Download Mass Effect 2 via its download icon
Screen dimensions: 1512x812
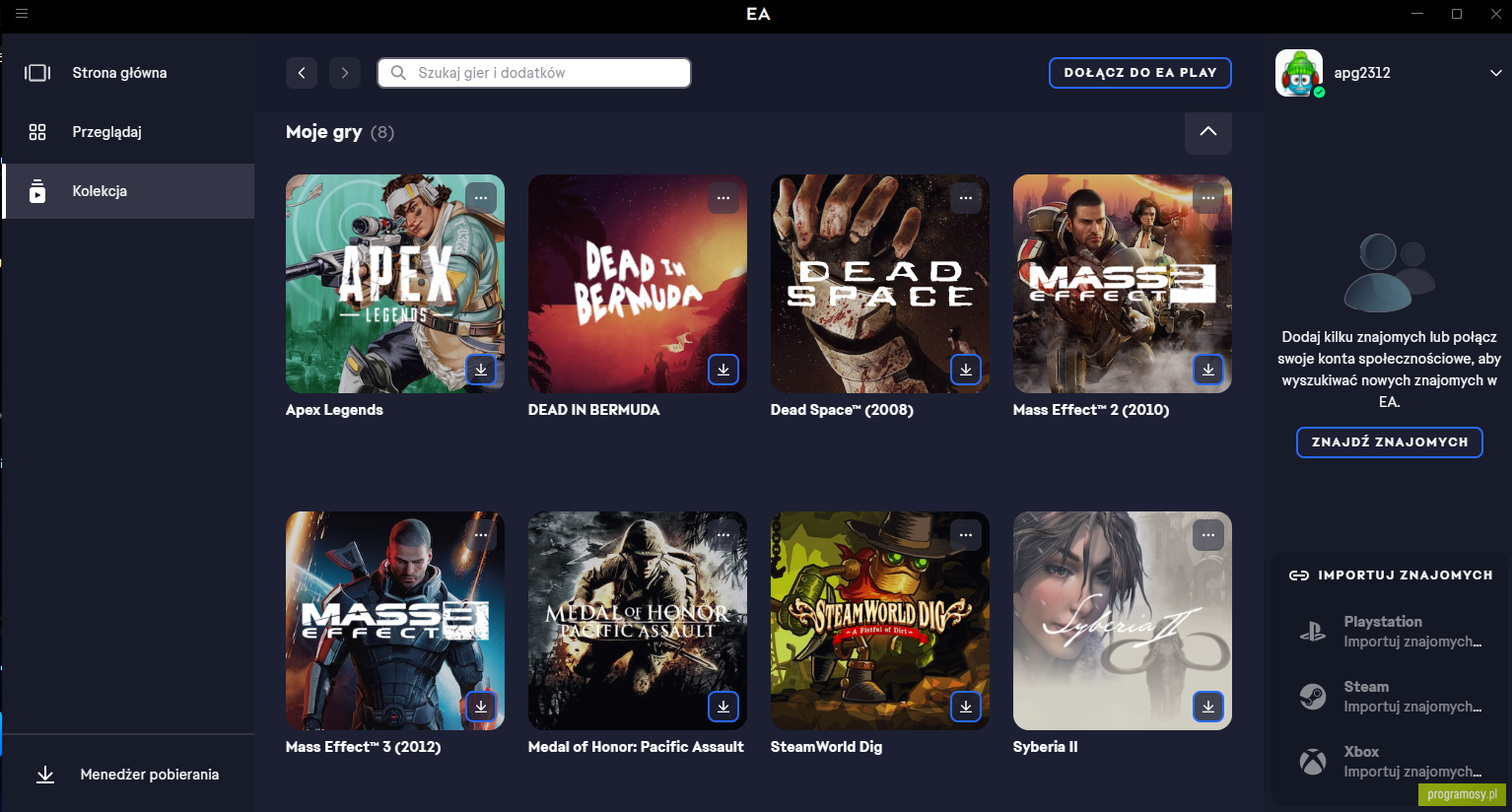pos(1208,370)
